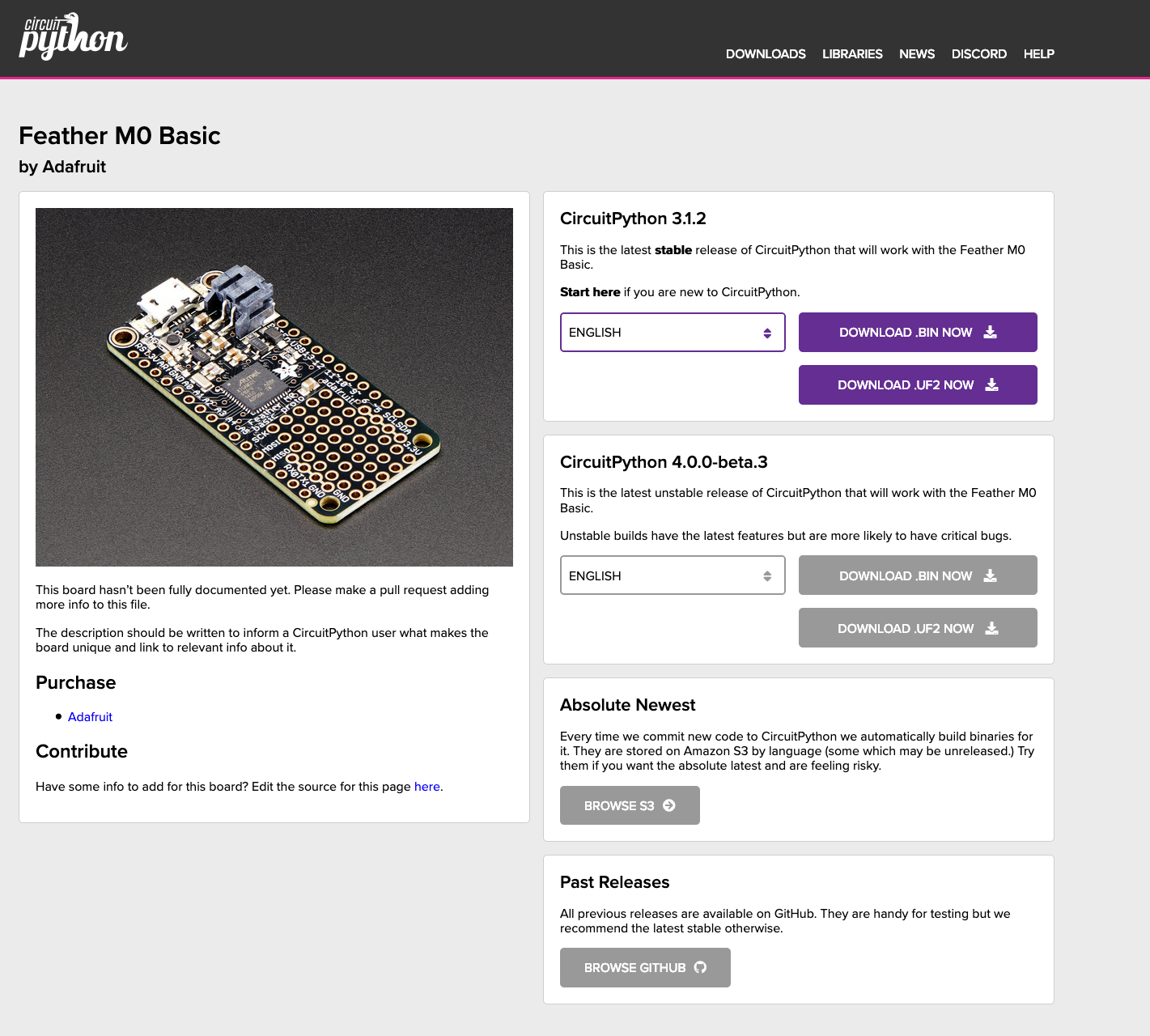Click the BROWSE GITHUB button
The height and width of the screenshot is (1036, 1150).
coord(645,968)
